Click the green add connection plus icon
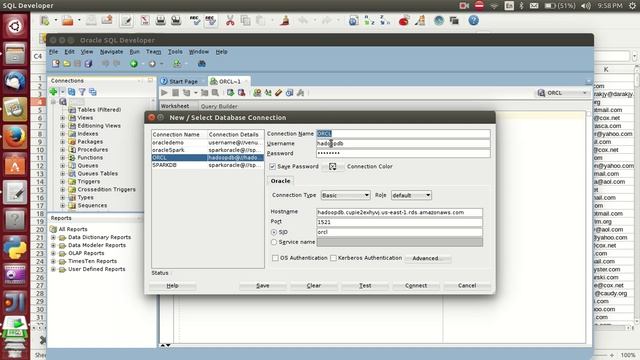The height and width of the screenshot is (360, 640). (53, 92)
